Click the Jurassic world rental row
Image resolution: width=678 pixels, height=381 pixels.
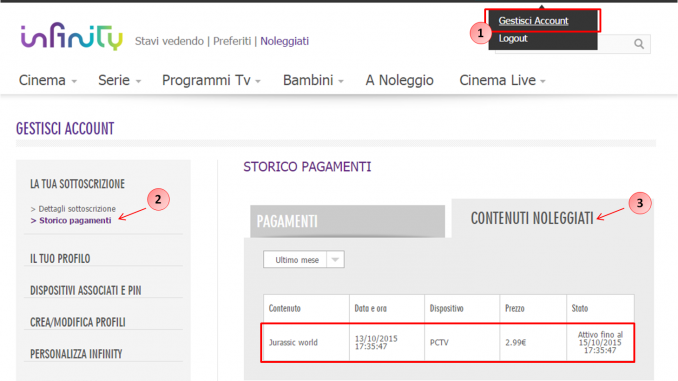tap(448, 343)
